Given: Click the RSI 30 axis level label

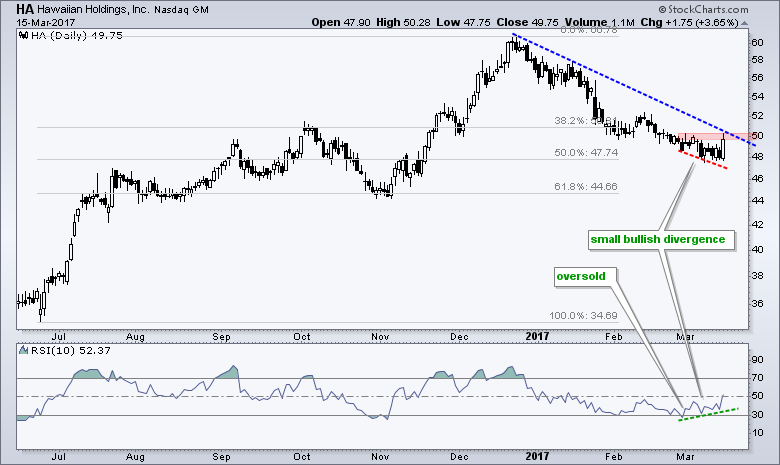Looking at the screenshot, I should coord(757,415).
